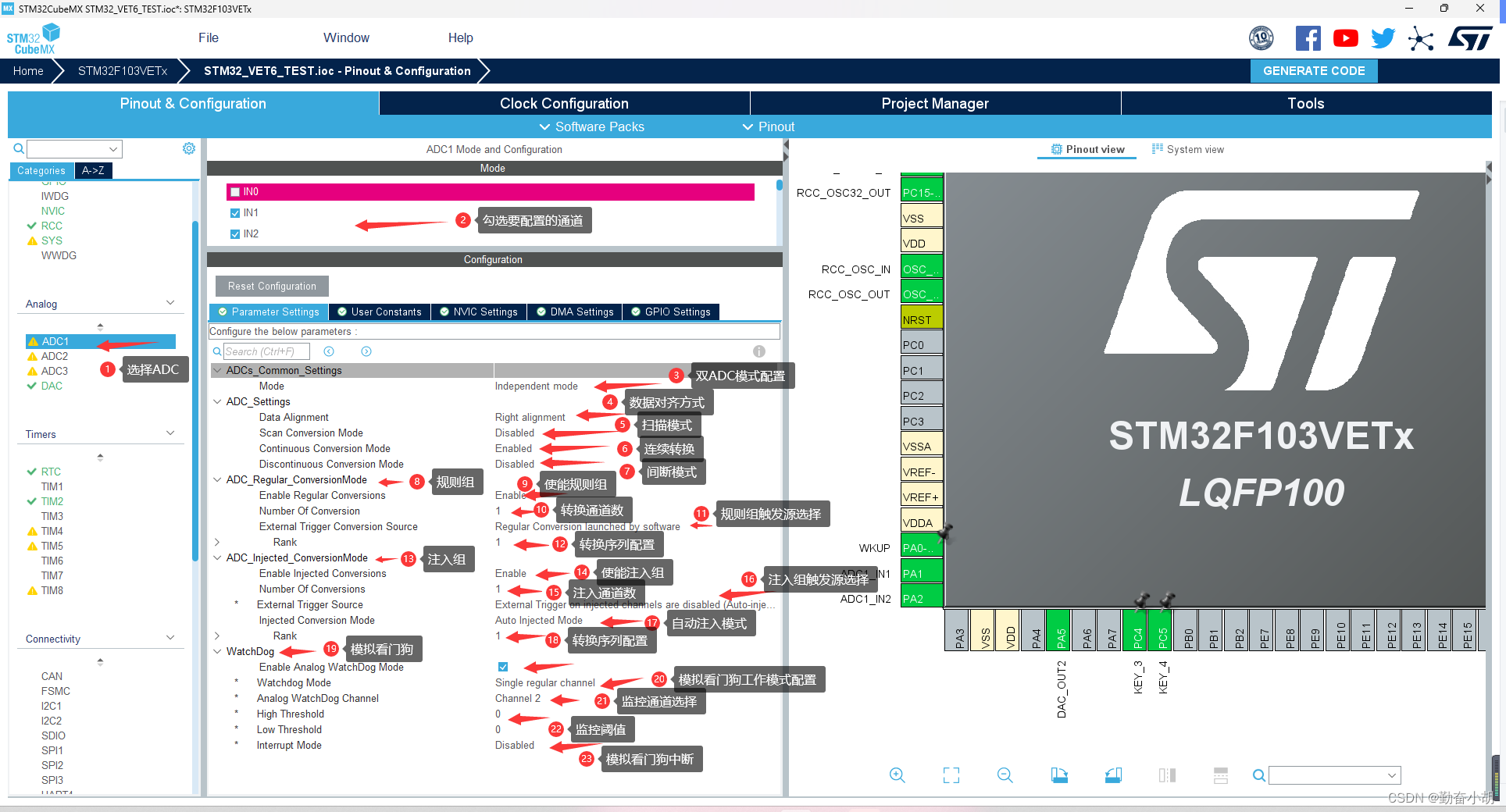Screen dimensions: 1506x812
Task: Uncheck the IN2 channel
Action: pyautogui.click(x=235, y=234)
